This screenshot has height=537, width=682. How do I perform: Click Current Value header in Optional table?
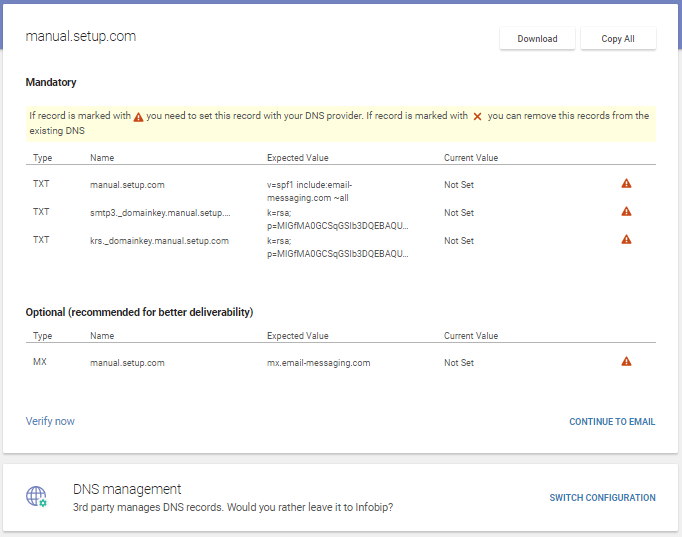tap(470, 336)
